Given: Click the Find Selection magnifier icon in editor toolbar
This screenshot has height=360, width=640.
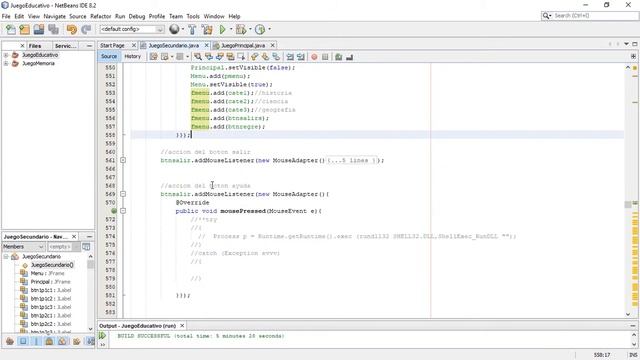Looking at the screenshot, I should click(x=198, y=57).
